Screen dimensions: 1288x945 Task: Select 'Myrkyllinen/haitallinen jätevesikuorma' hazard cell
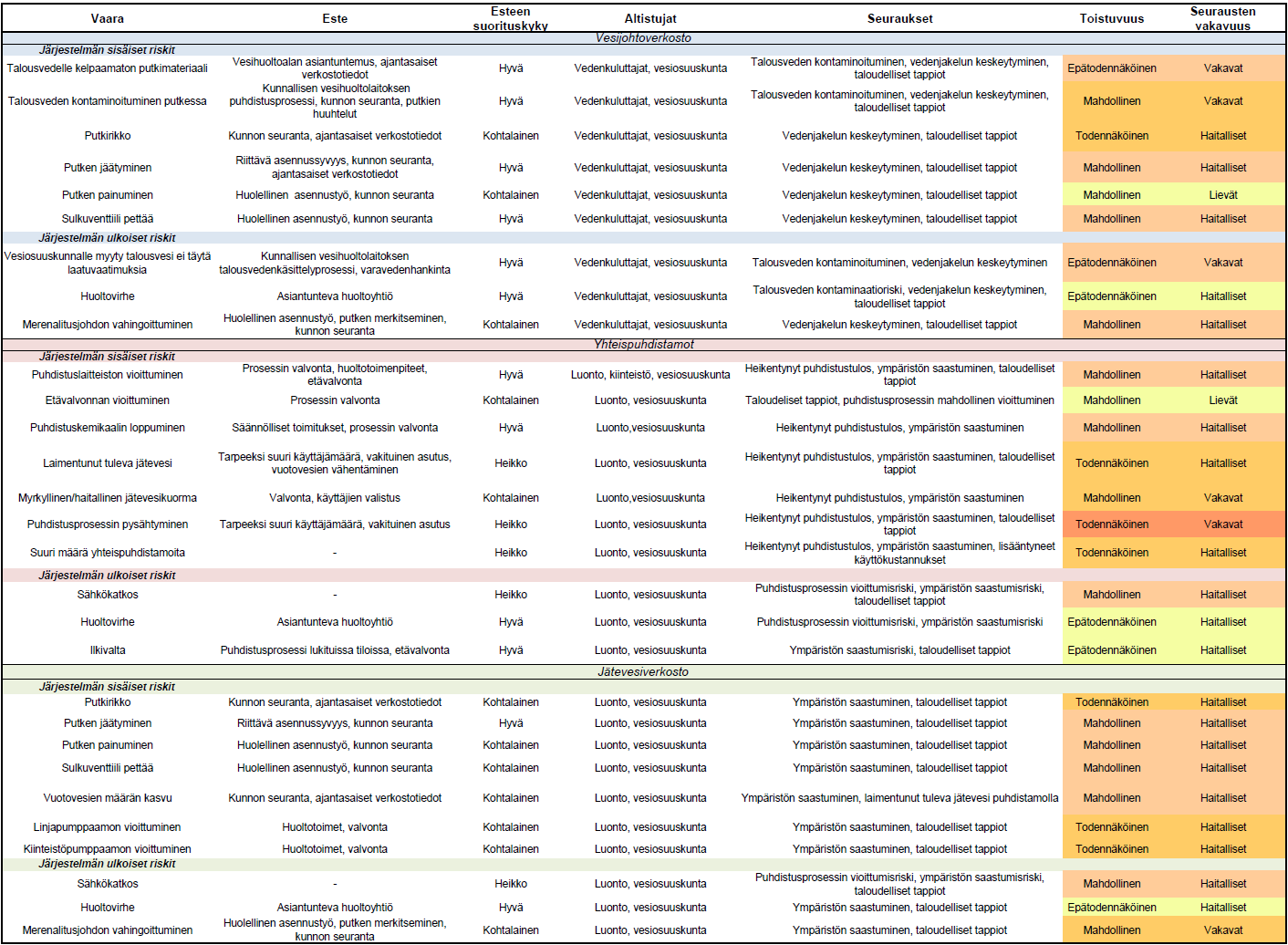click(108, 498)
